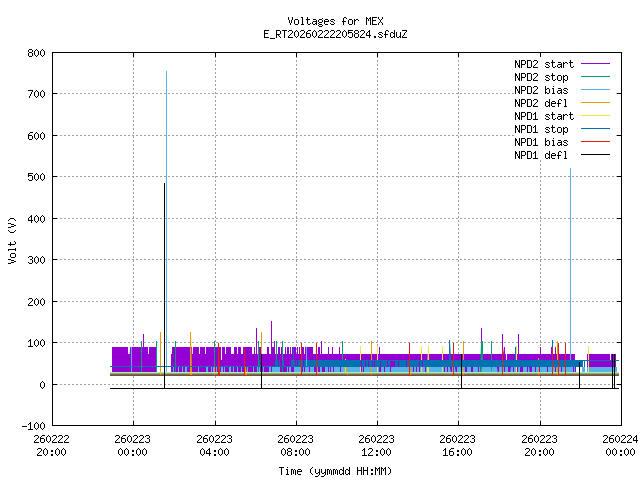Click the 500 tick on the voltage axis

tap(34, 177)
